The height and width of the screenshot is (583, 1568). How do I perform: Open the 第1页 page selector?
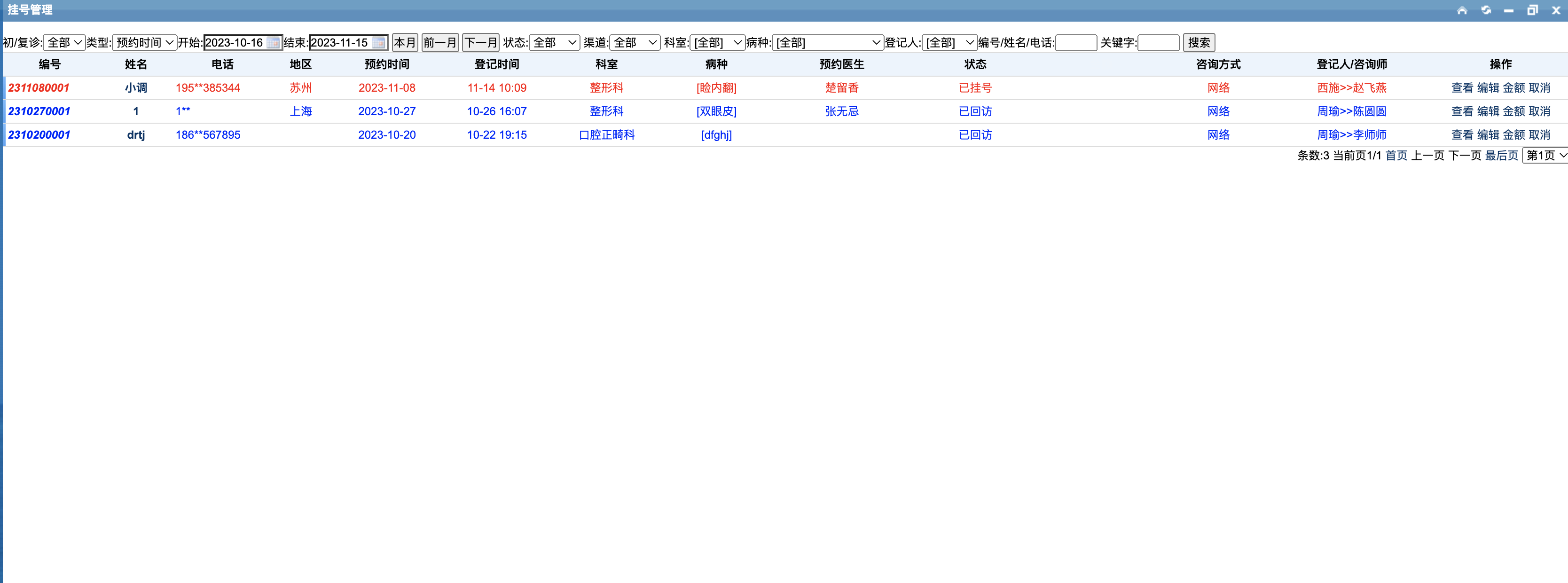1545,156
